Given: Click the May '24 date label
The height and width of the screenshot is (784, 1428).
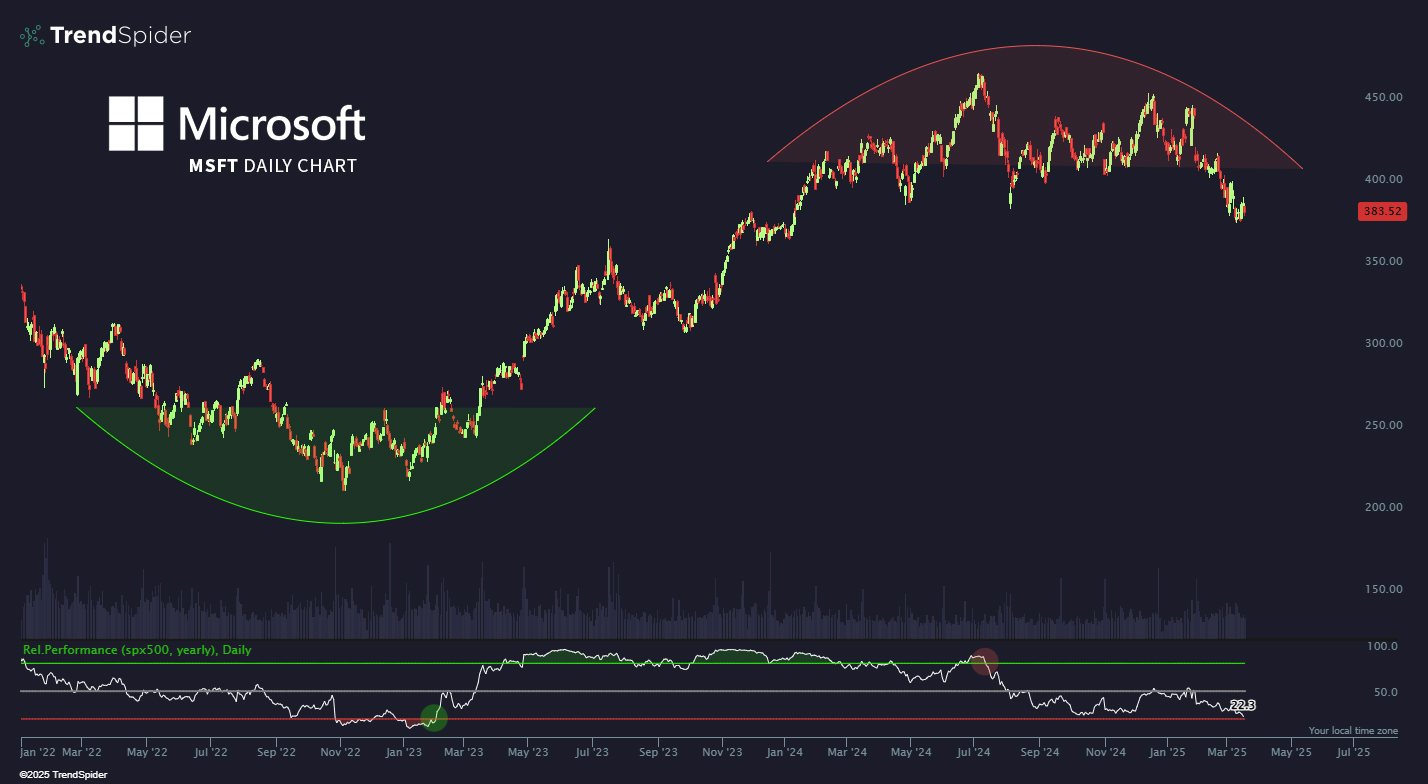Looking at the screenshot, I should point(910,751).
